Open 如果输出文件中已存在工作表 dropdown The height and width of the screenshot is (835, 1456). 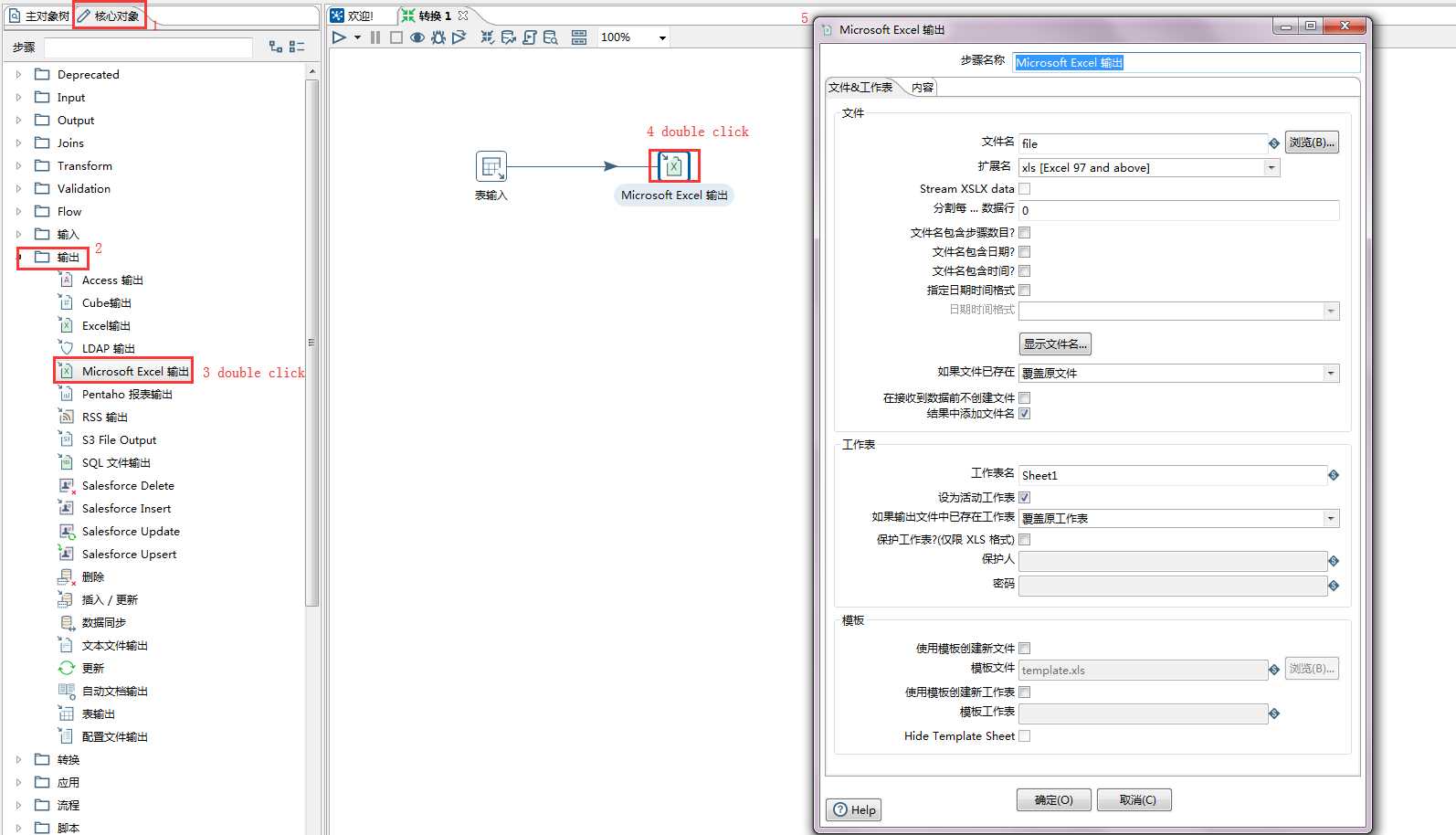(x=1331, y=519)
